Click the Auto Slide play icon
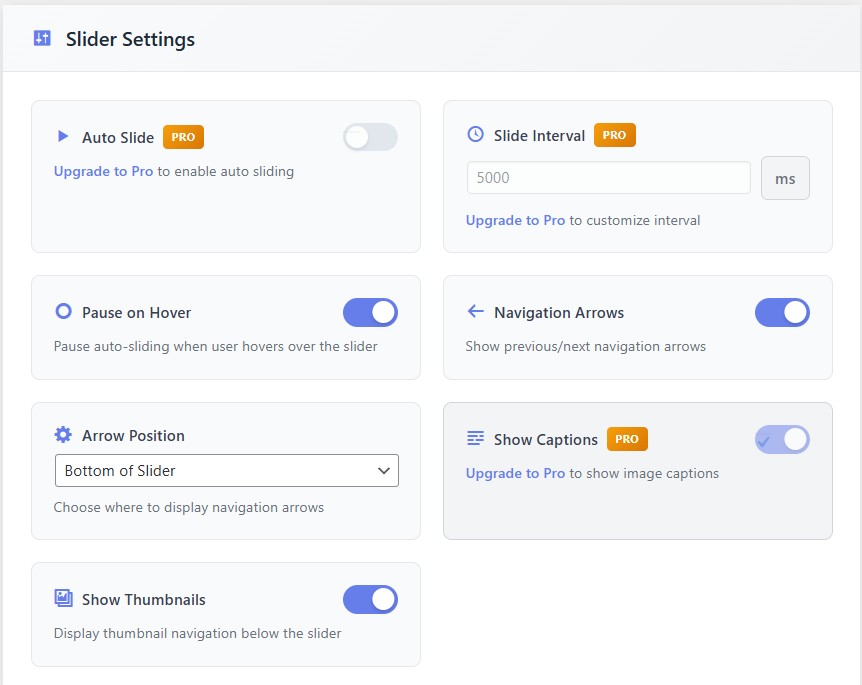862x685 pixels. pyautogui.click(x=63, y=136)
